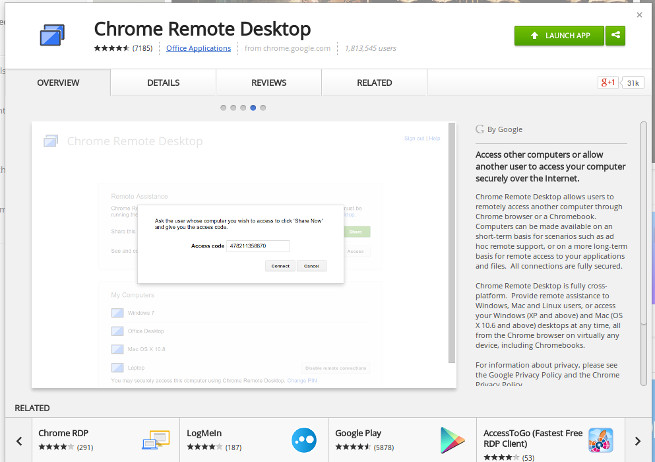Select the second screenshot carousel dot
The width and height of the screenshot is (655, 462).
(233, 108)
